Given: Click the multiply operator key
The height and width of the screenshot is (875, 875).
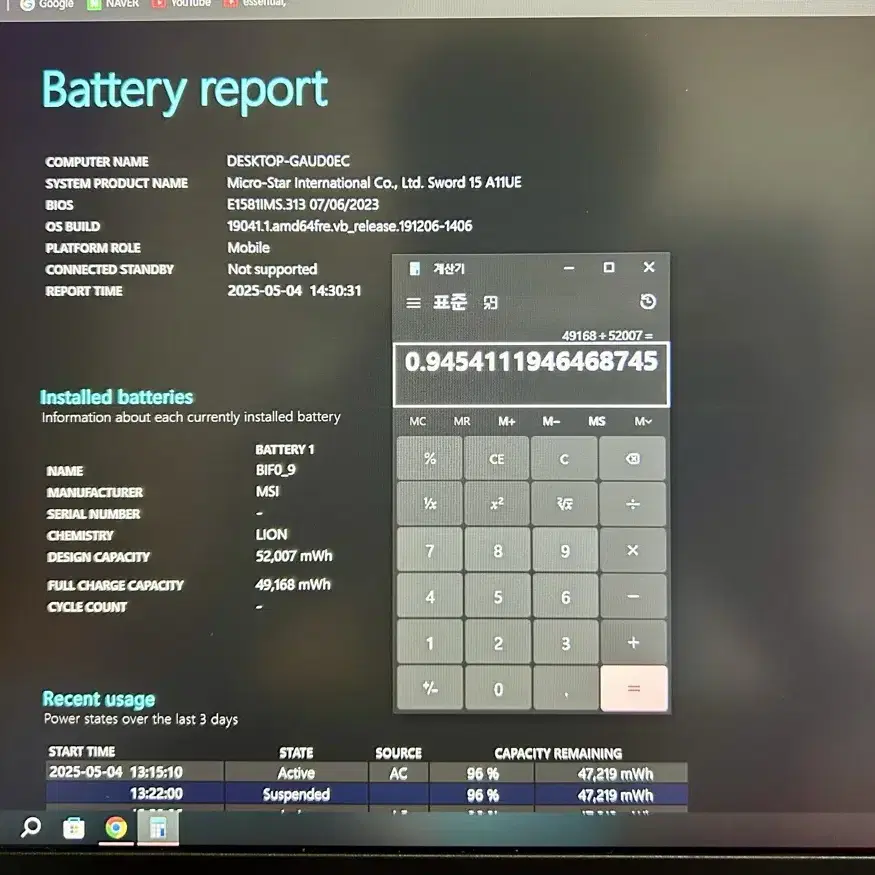Looking at the screenshot, I should tap(632, 550).
